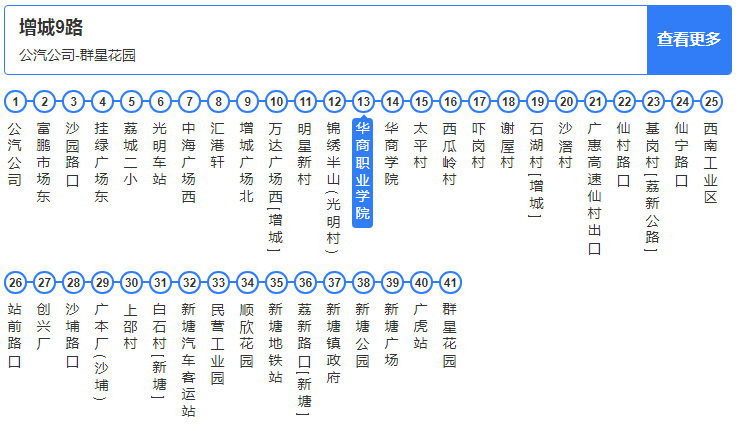Open the 民营工业园 stop name
The width and height of the screenshot is (739, 431).
coord(218,343)
